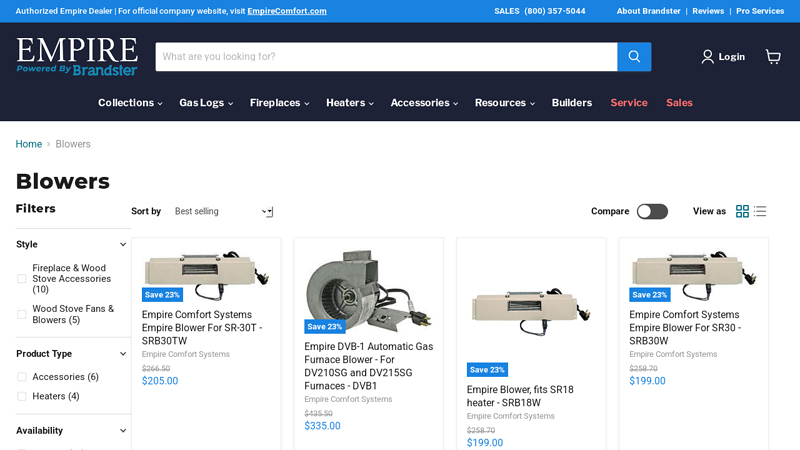Open the Fireplaces menu
Image resolution: width=800 pixels, height=450 pixels.
[x=280, y=103]
